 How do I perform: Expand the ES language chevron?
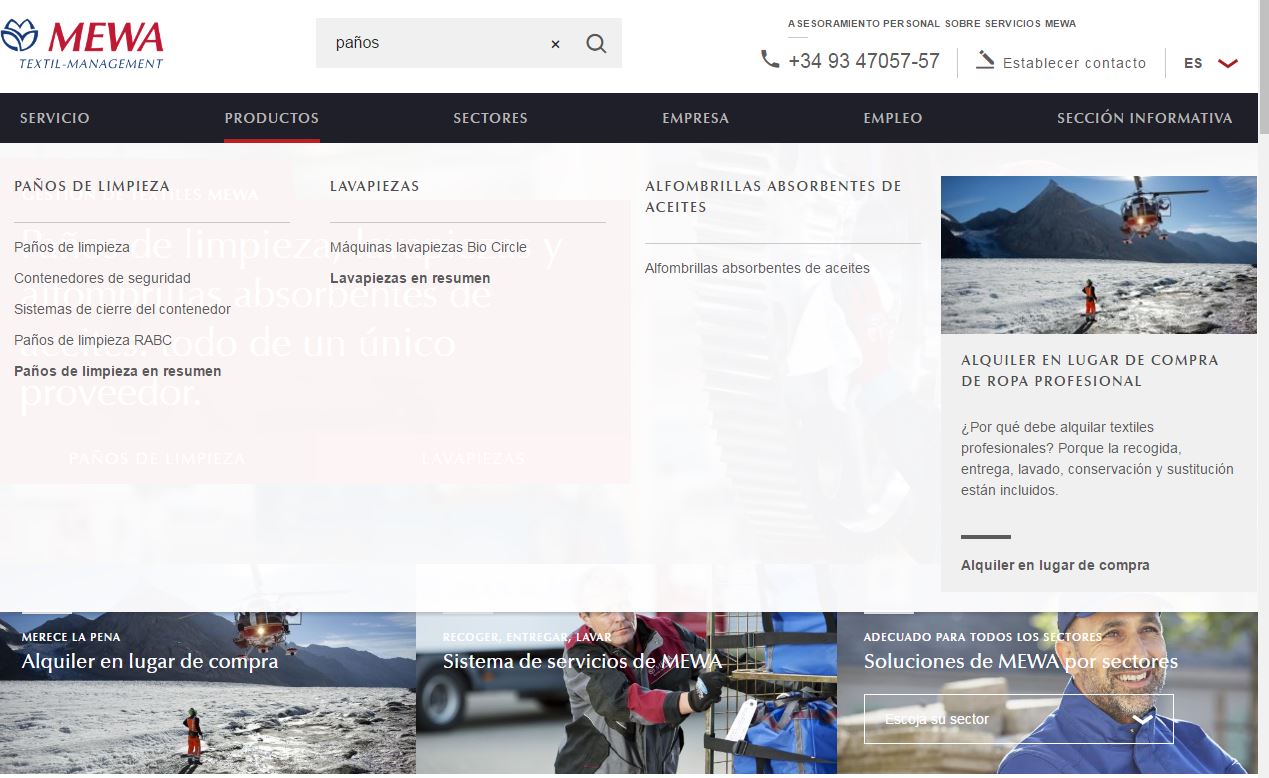coord(1228,63)
